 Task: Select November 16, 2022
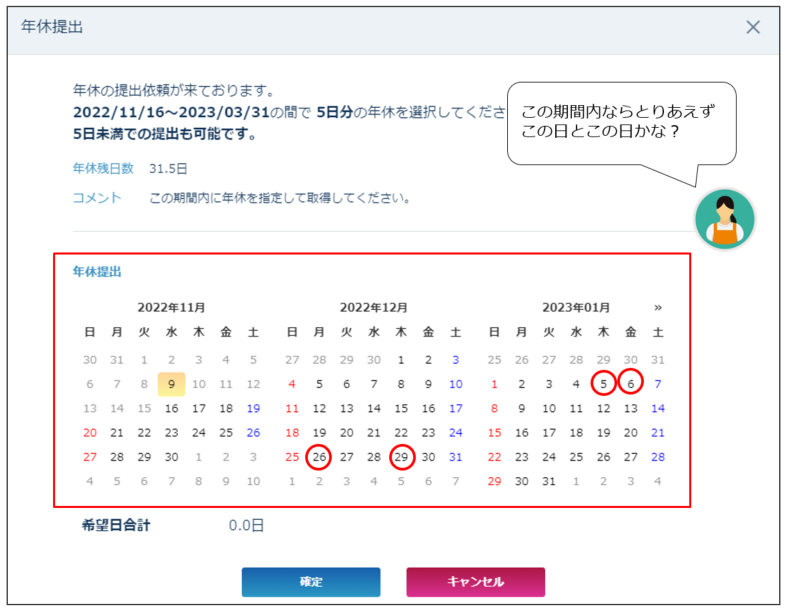[x=172, y=409]
